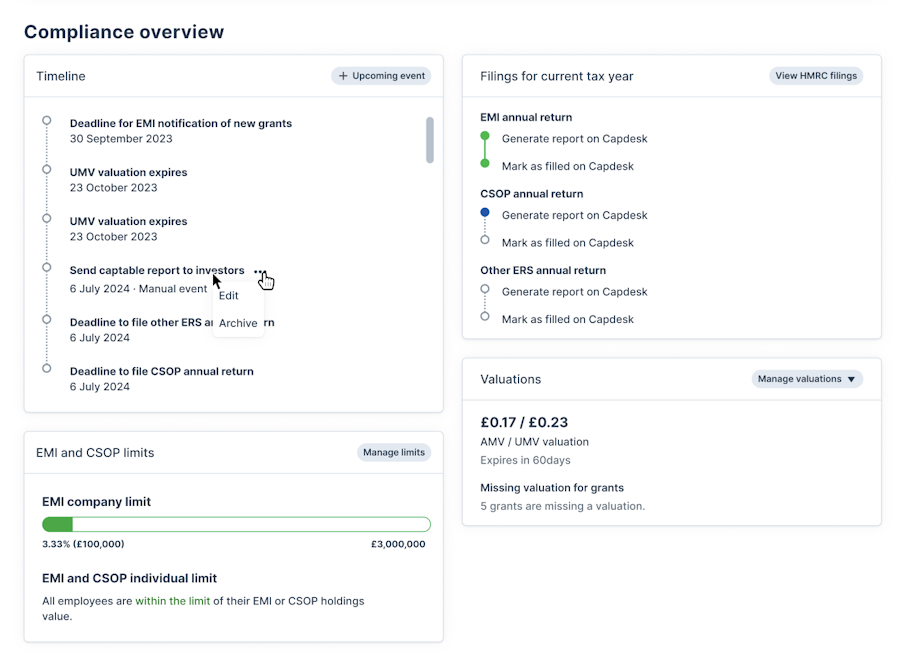
Task: Click timeline marker for first UMV valuation expires
Action: (x=46, y=169)
